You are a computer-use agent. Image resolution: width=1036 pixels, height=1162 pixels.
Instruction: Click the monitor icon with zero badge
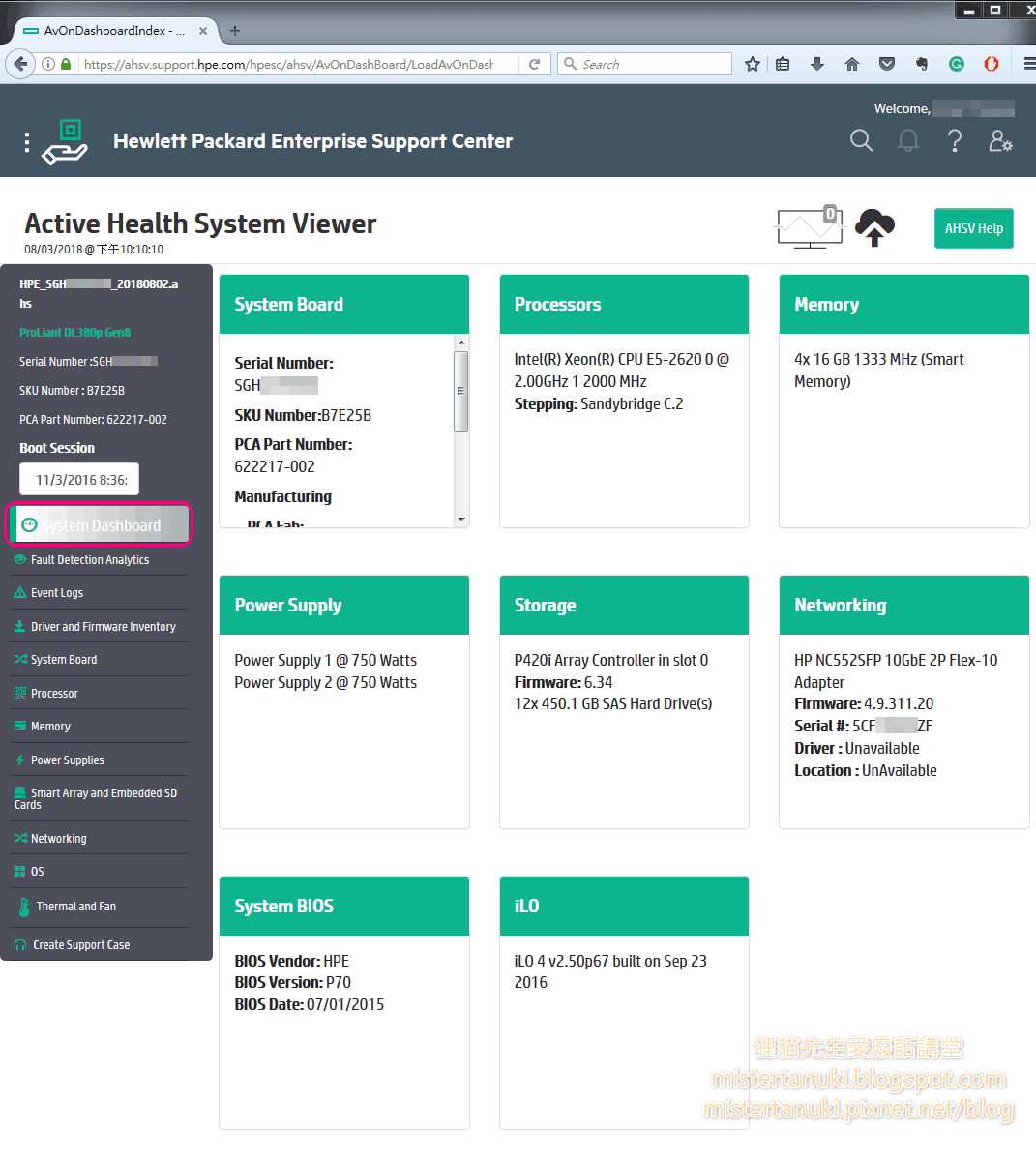[x=809, y=228]
